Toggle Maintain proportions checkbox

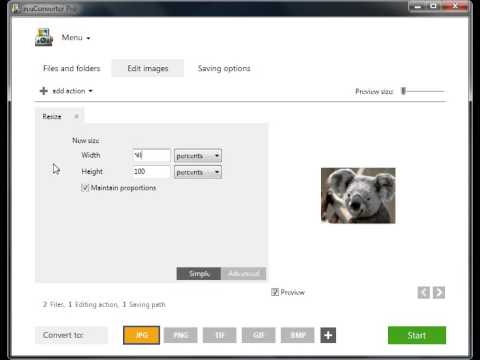click(85, 188)
